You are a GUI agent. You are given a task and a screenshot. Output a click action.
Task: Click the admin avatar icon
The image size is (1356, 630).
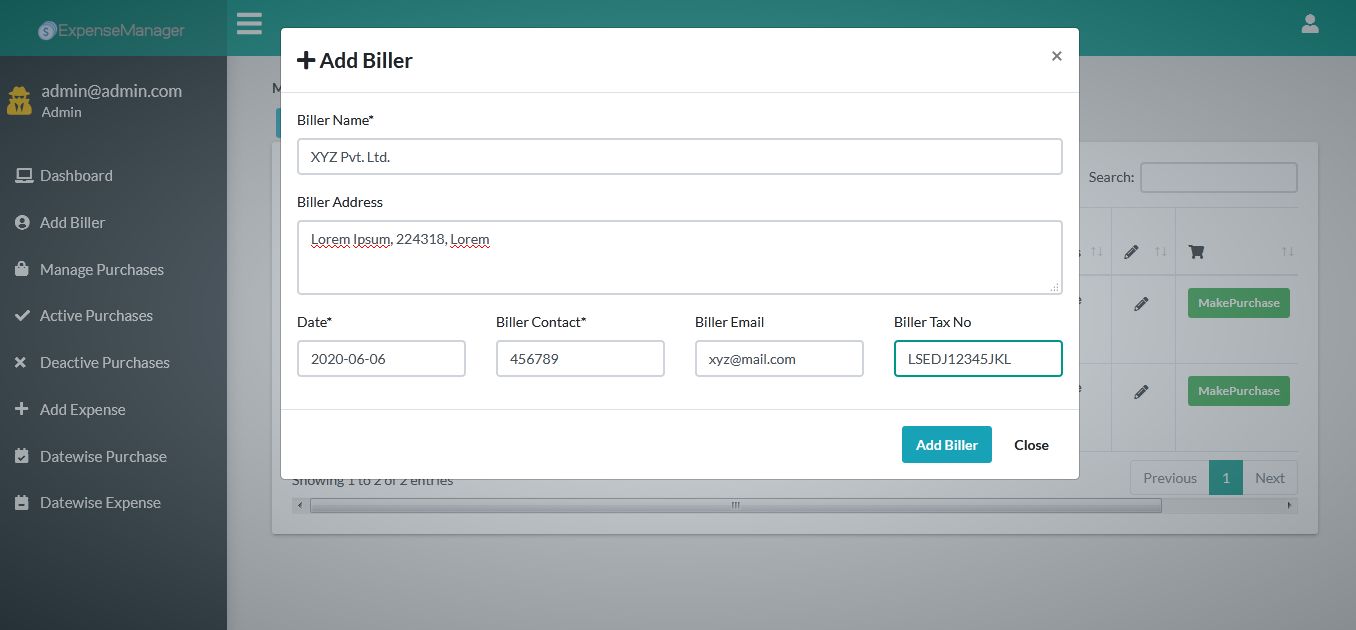tap(19, 100)
